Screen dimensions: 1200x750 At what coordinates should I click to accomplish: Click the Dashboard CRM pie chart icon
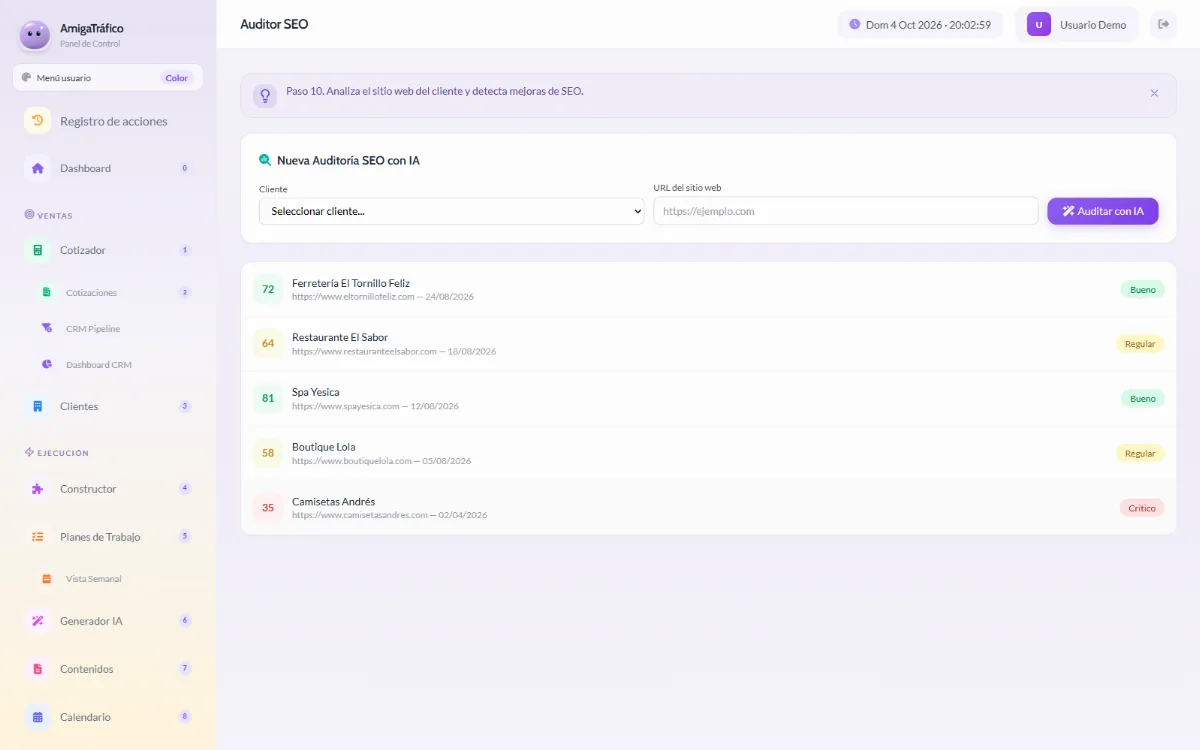point(46,365)
